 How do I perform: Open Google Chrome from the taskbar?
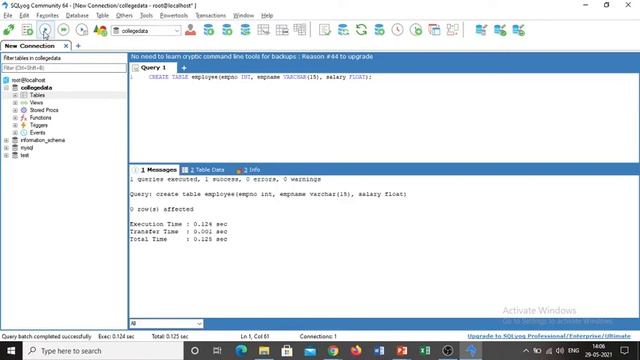[333, 351]
